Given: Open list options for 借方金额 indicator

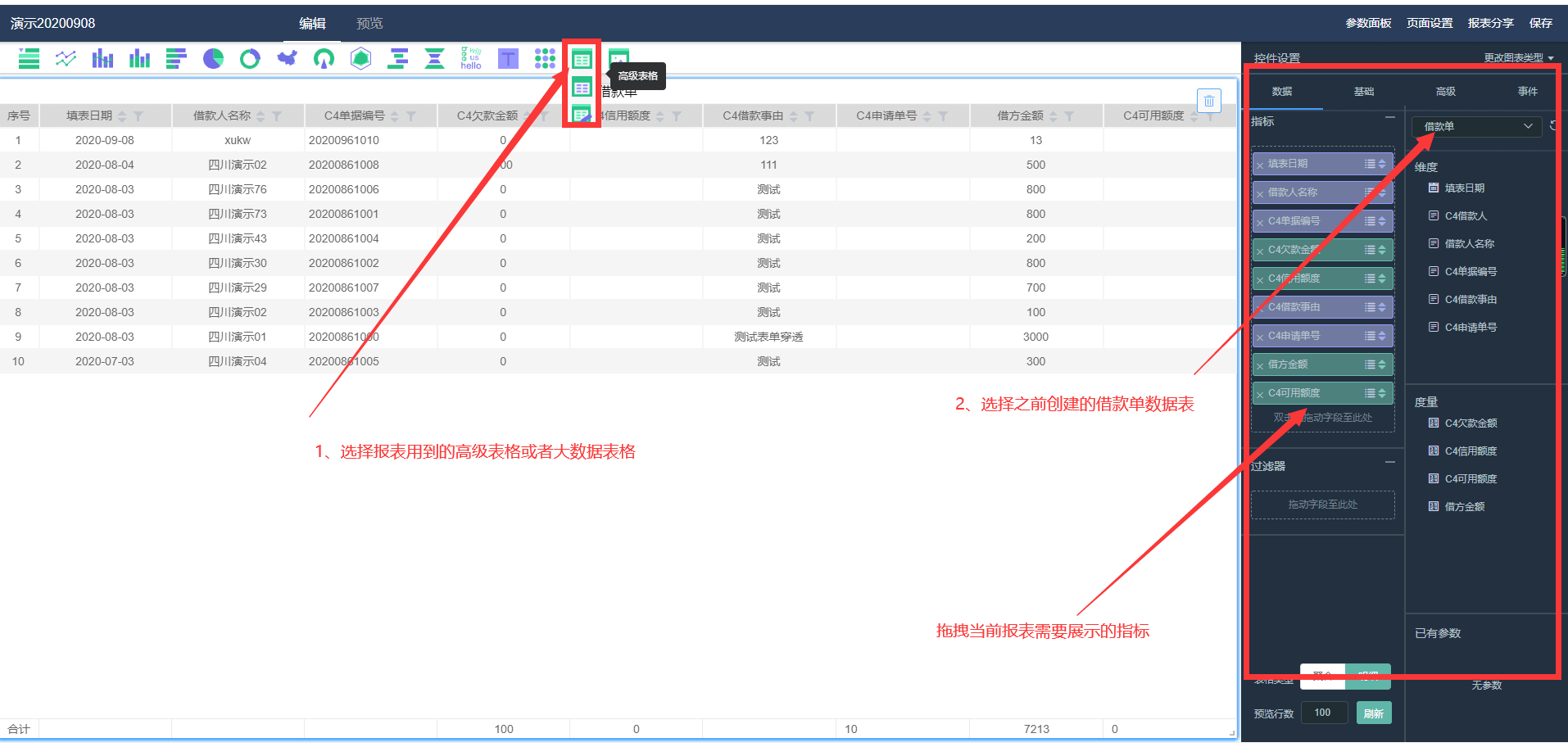Looking at the screenshot, I should point(1370,364).
